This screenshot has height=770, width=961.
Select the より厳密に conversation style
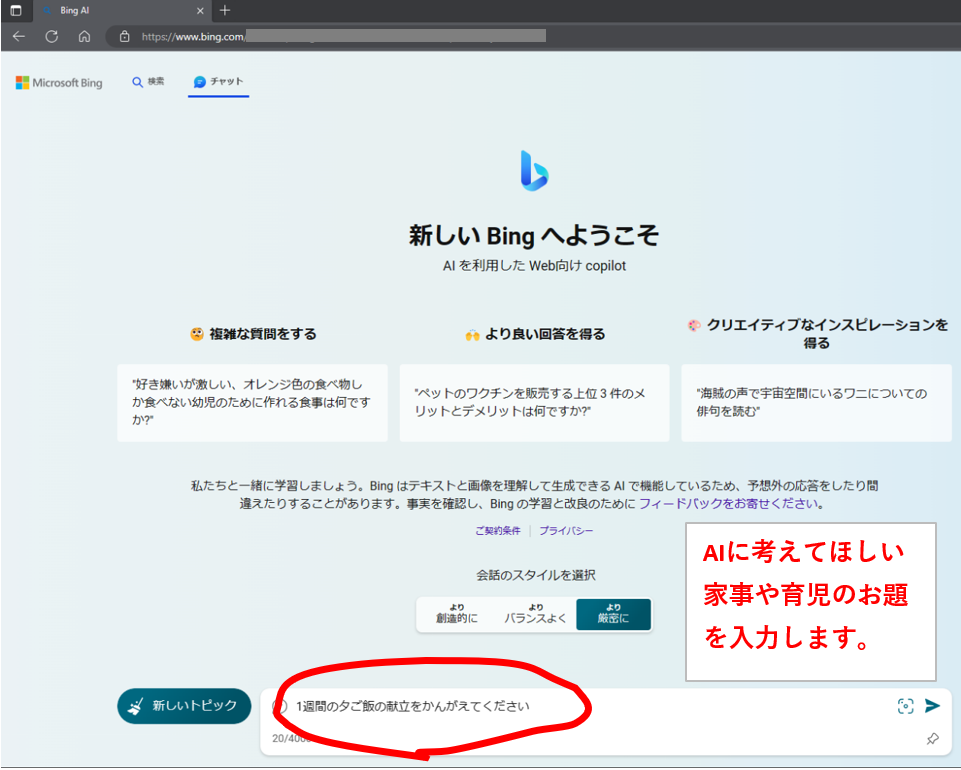coord(613,614)
